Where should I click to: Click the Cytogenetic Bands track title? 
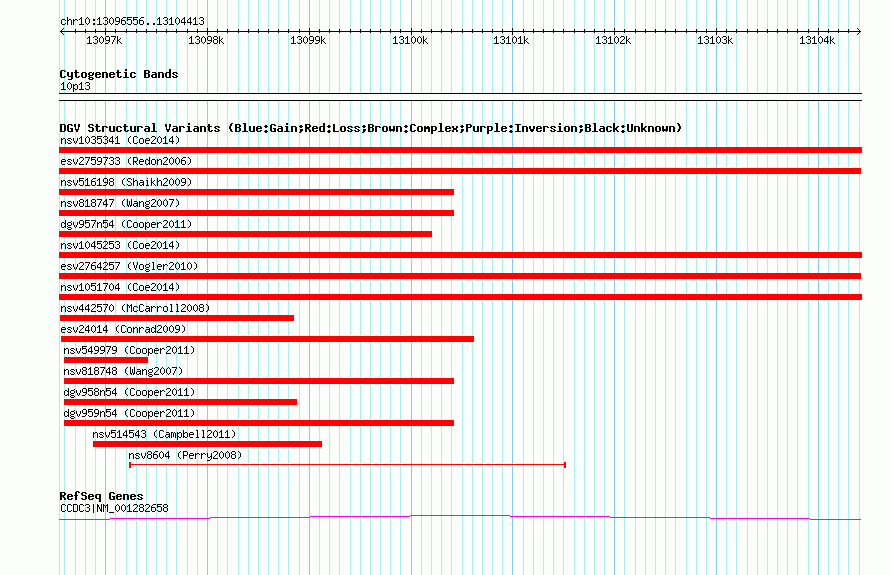(x=119, y=74)
